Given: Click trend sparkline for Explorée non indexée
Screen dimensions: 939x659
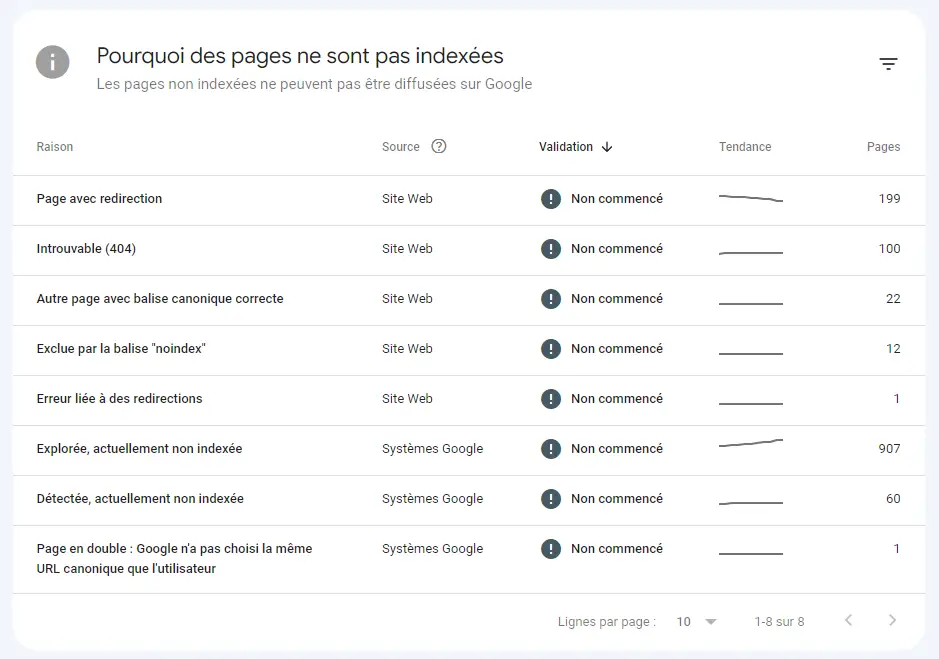Looking at the screenshot, I should coord(751,443).
